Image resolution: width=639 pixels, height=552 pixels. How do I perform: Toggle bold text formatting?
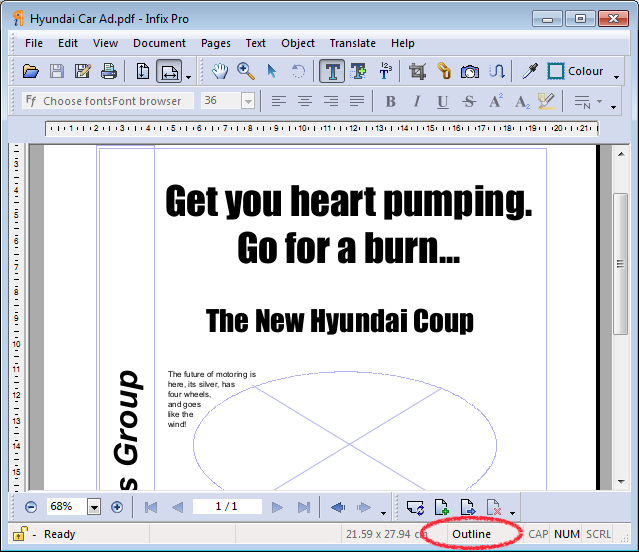(x=390, y=101)
